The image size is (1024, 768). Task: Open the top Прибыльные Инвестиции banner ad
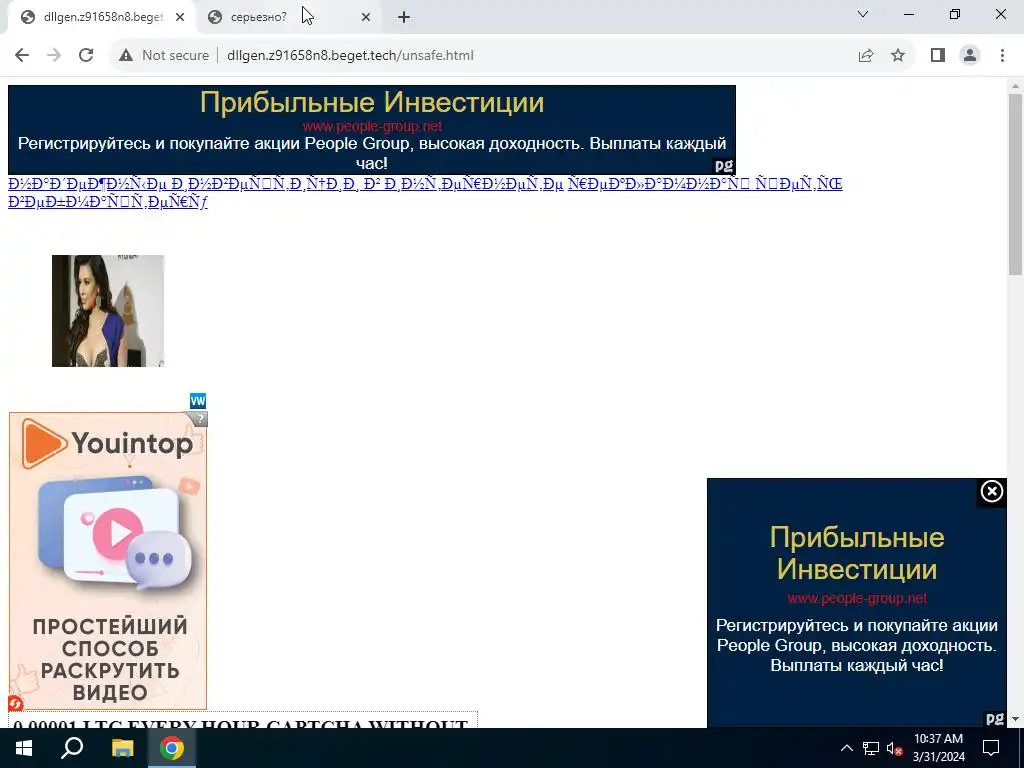pyautogui.click(x=372, y=130)
